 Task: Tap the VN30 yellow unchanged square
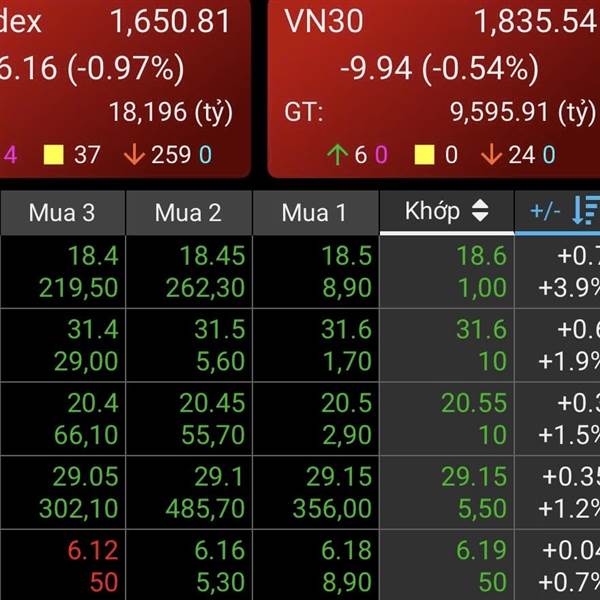[424, 155]
